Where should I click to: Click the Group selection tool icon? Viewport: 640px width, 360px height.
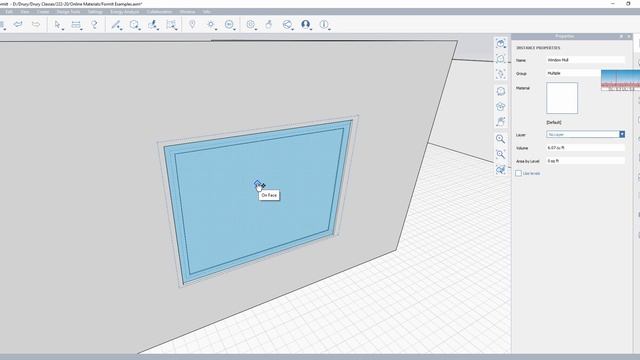(171, 24)
